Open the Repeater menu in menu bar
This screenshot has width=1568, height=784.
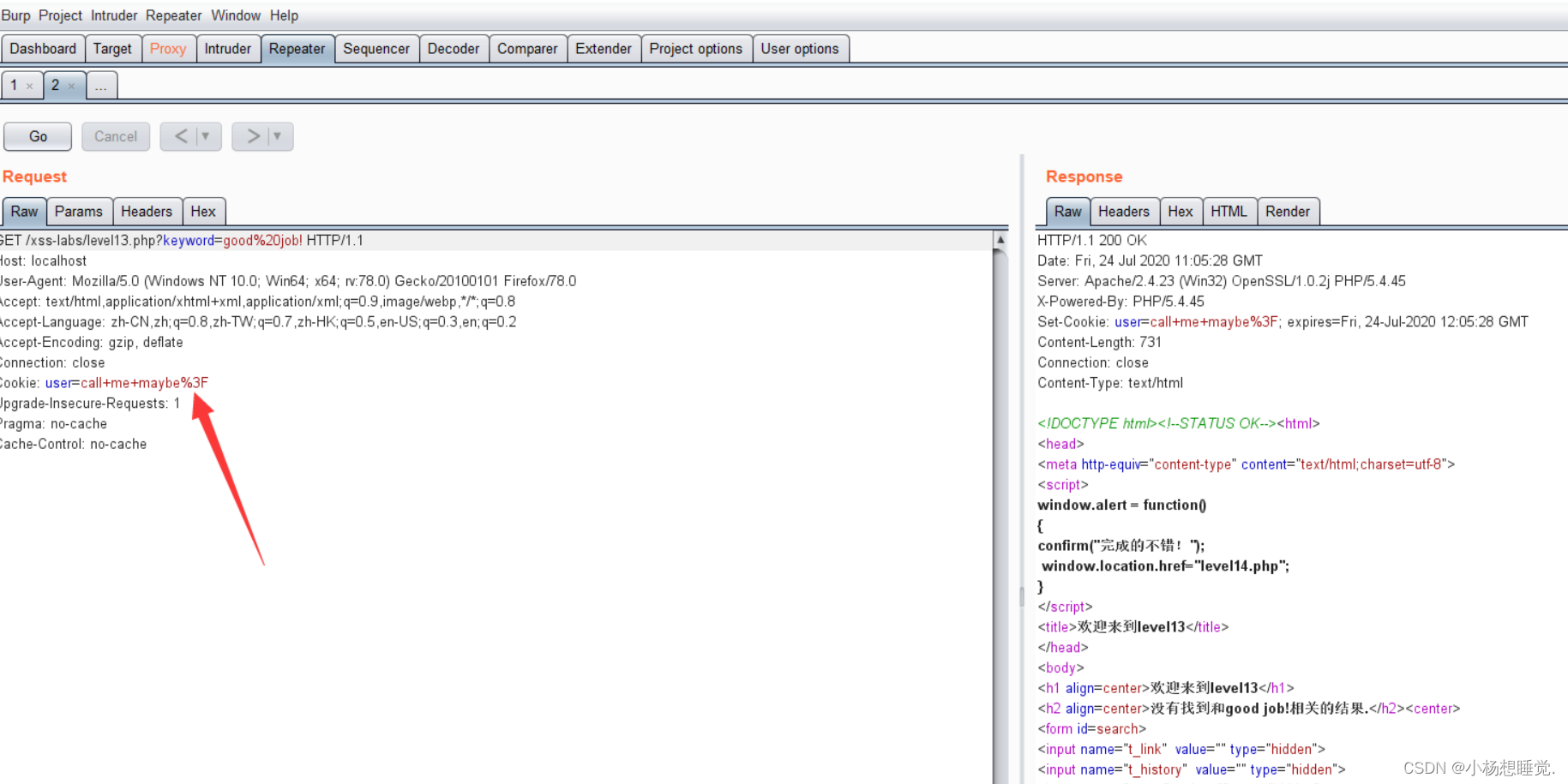click(173, 15)
